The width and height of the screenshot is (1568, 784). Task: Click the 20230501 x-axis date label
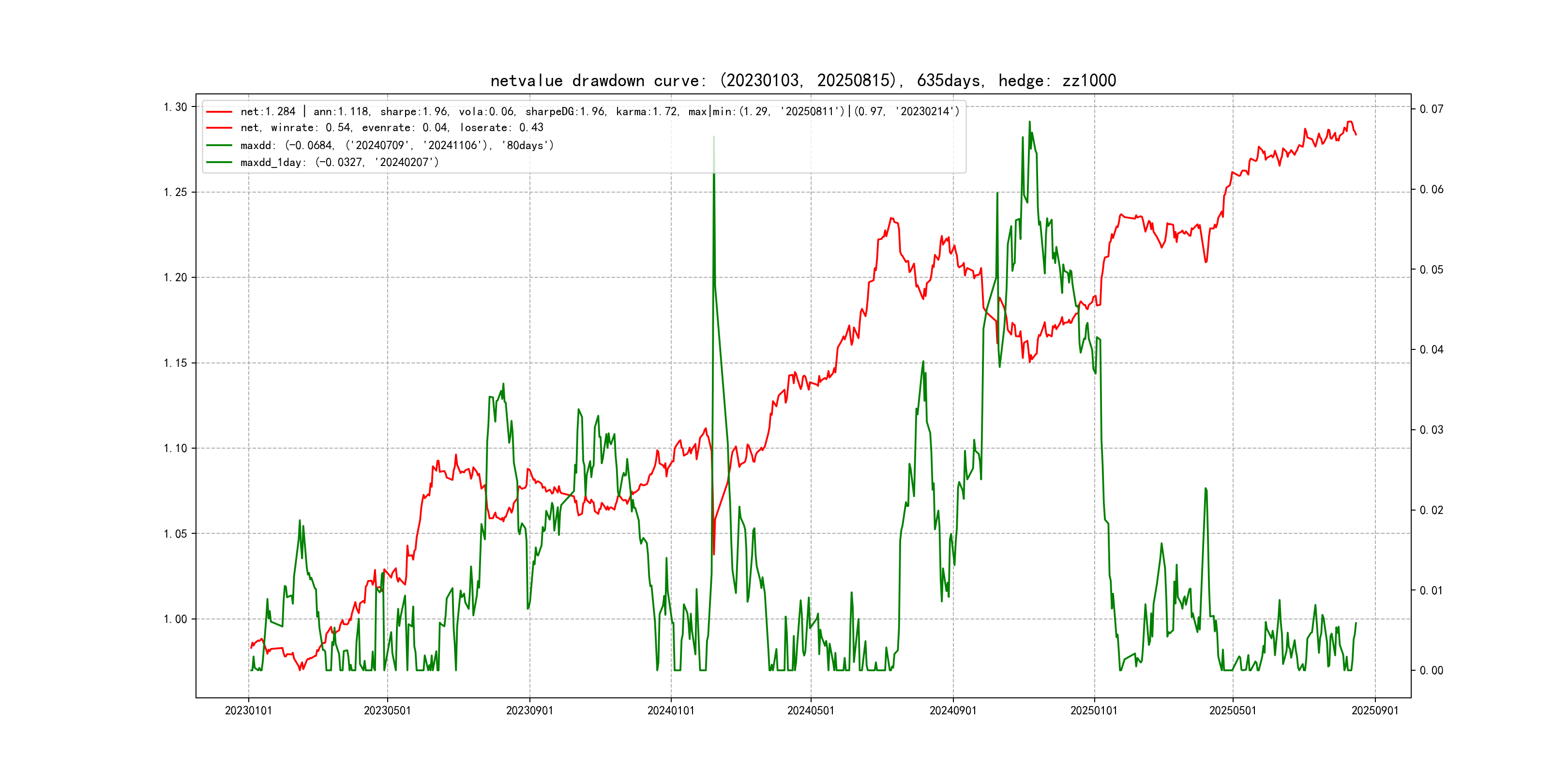pyautogui.click(x=387, y=710)
